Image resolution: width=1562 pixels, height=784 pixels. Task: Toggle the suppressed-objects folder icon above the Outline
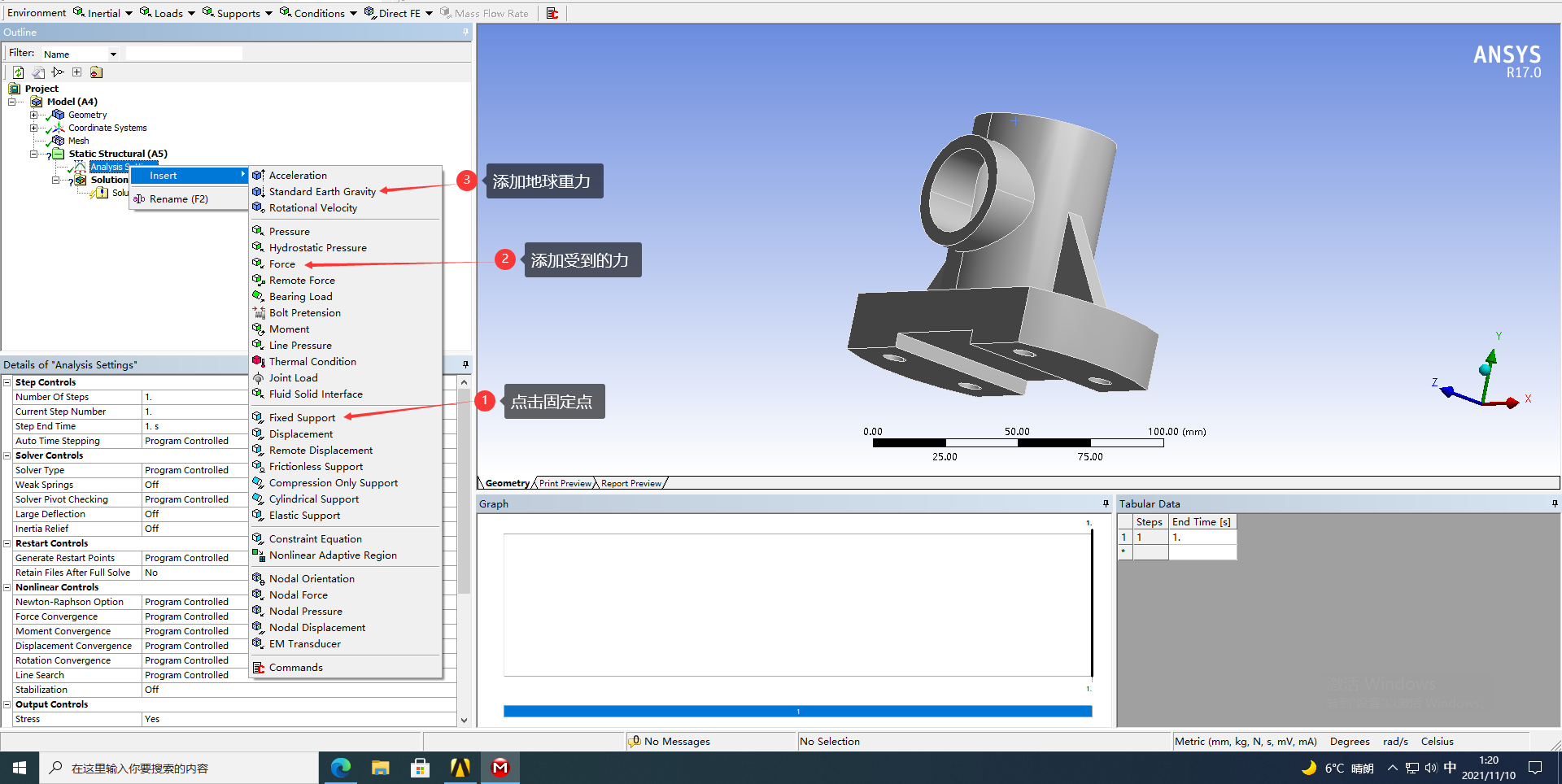(96, 72)
